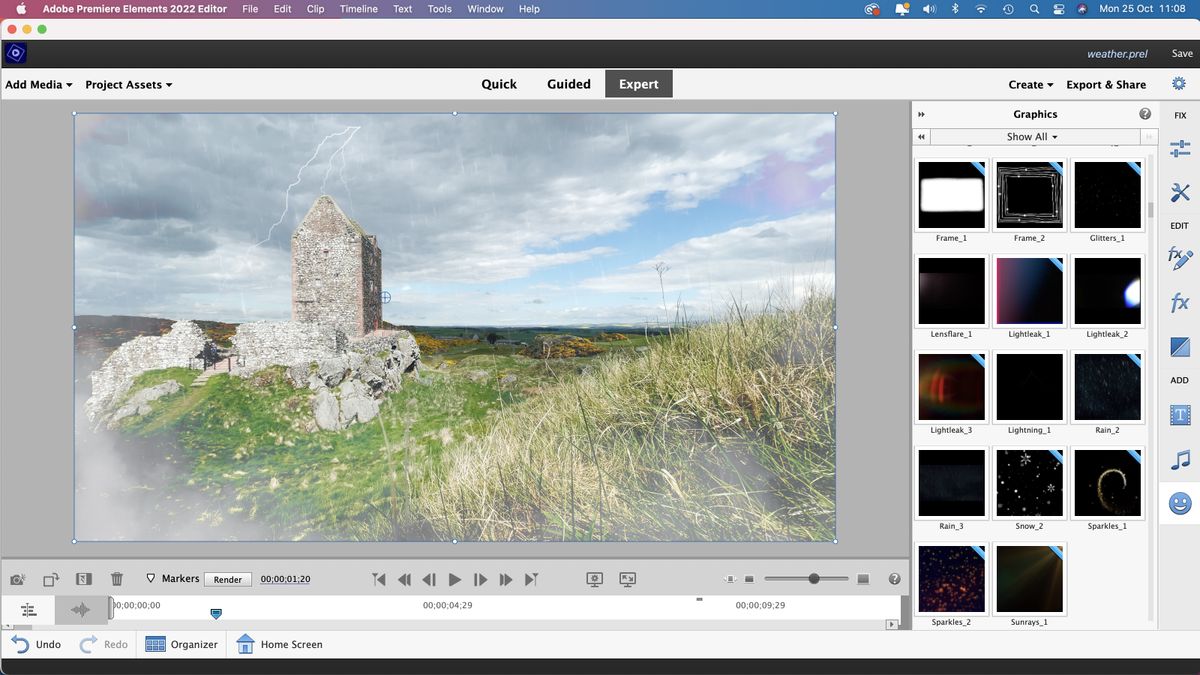Image resolution: width=1200 pixels, height=675 pixels.
Task: Step forward one frame
Action: click(480, 579)
